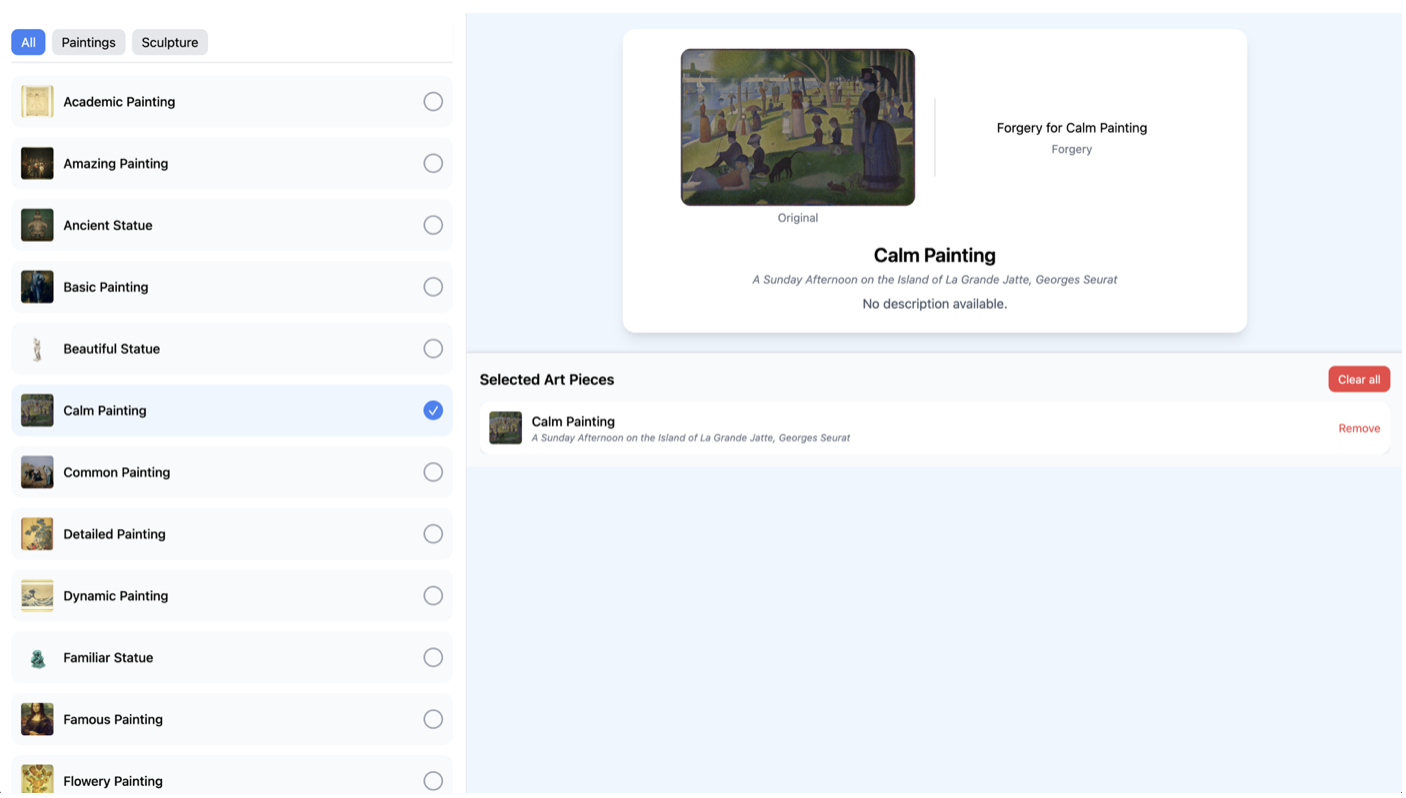Remove Calm Painting from selected pieces
Viewport: 1406px width, 798px height.
pyautogui.click(x=1359, y=427)
